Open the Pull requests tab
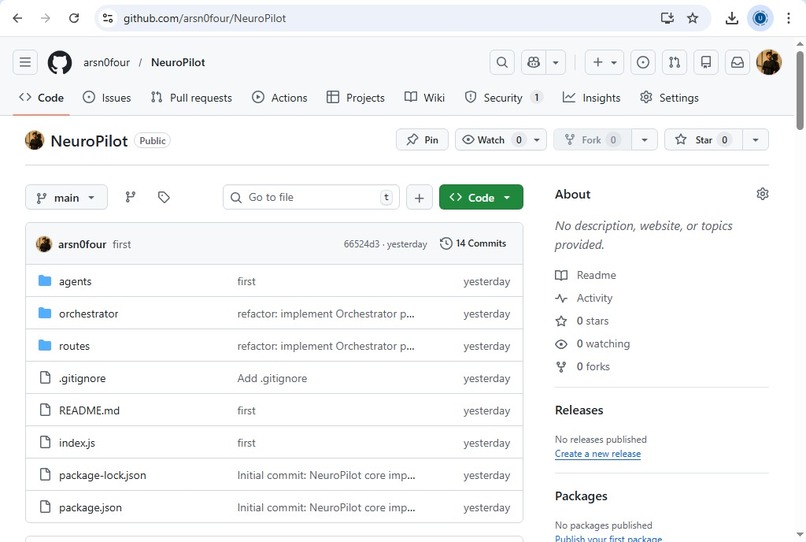 coord(191,98)
